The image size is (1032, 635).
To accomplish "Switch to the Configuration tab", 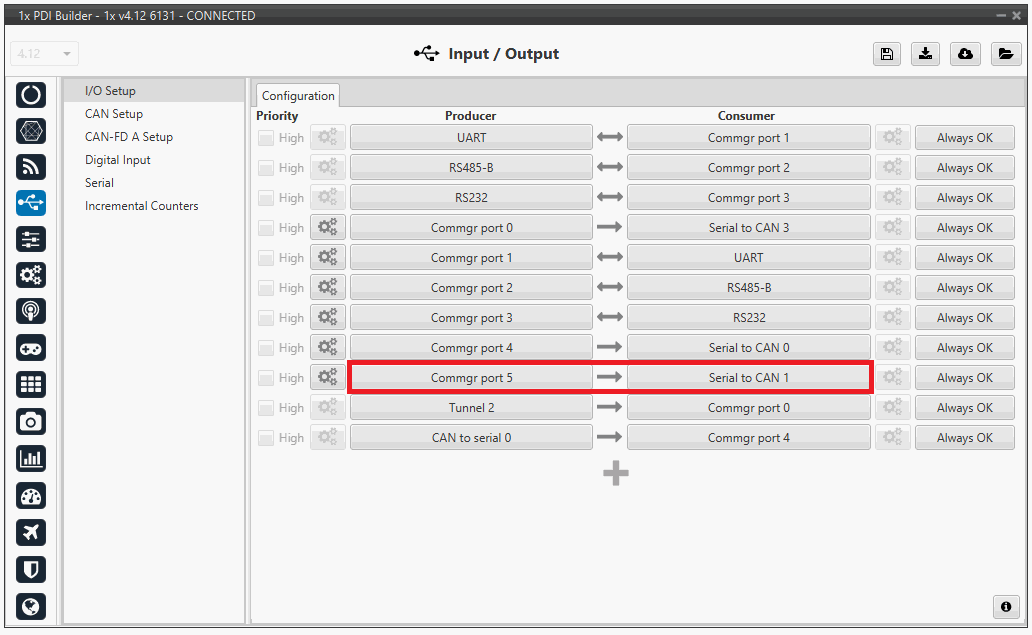I will click(298, 96).
